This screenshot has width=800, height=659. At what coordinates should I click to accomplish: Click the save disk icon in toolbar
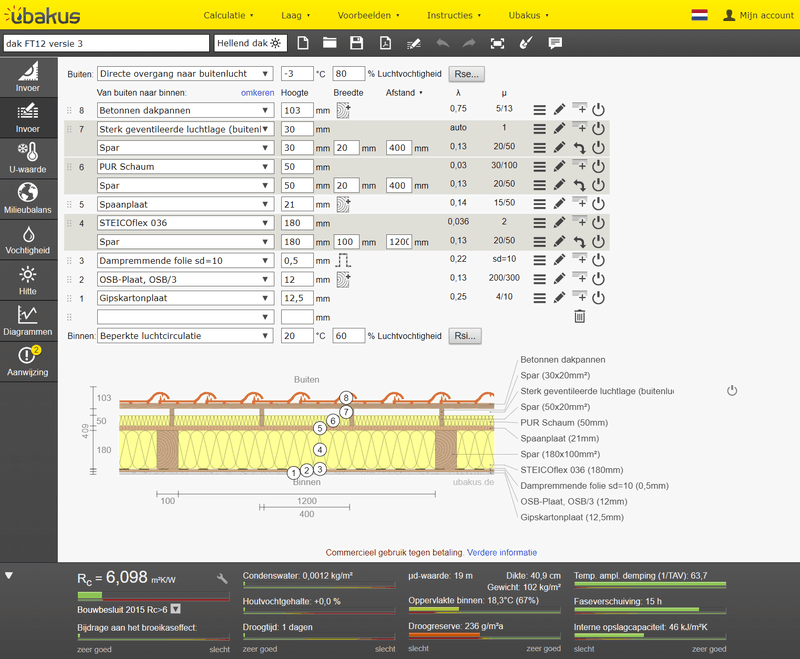[x=356, y=43]
